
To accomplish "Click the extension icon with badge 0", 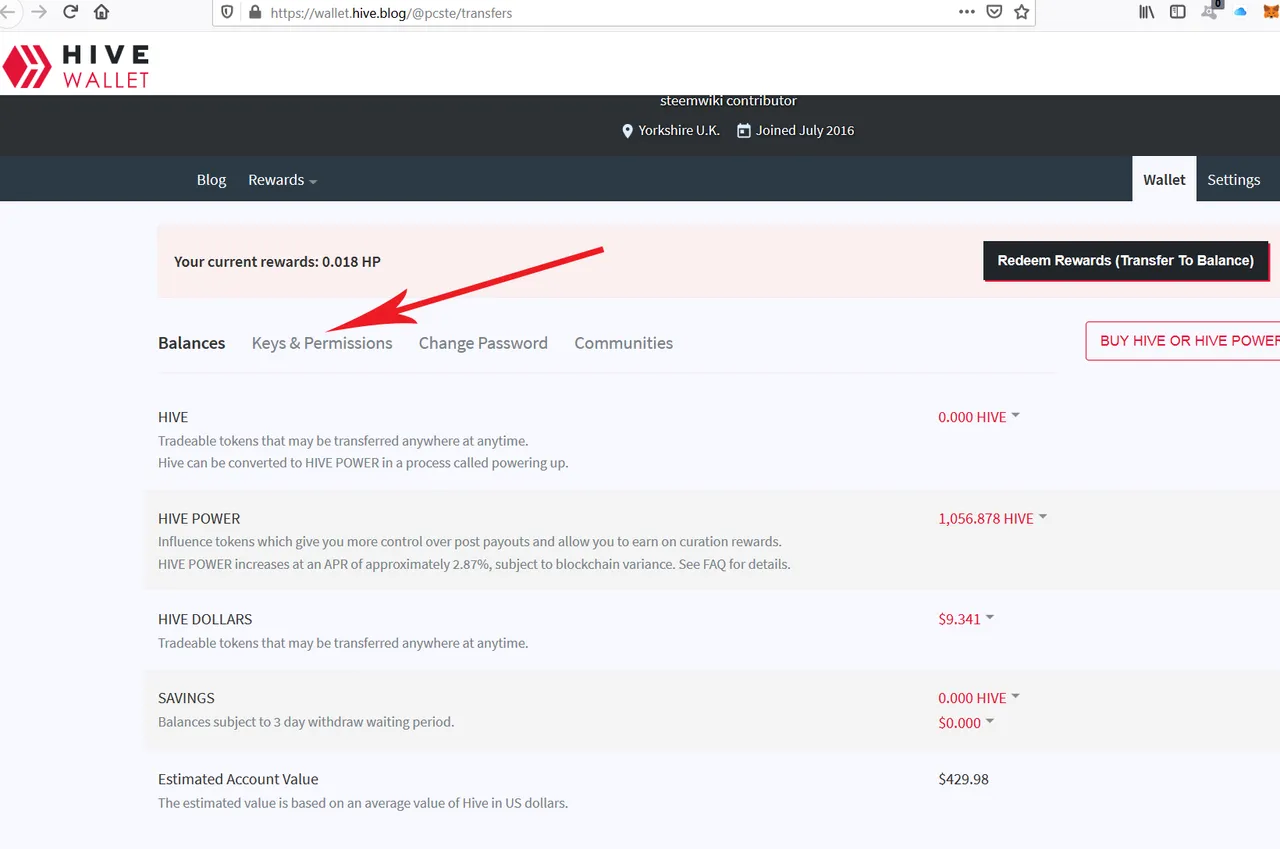I will (x=1210, y=10).
